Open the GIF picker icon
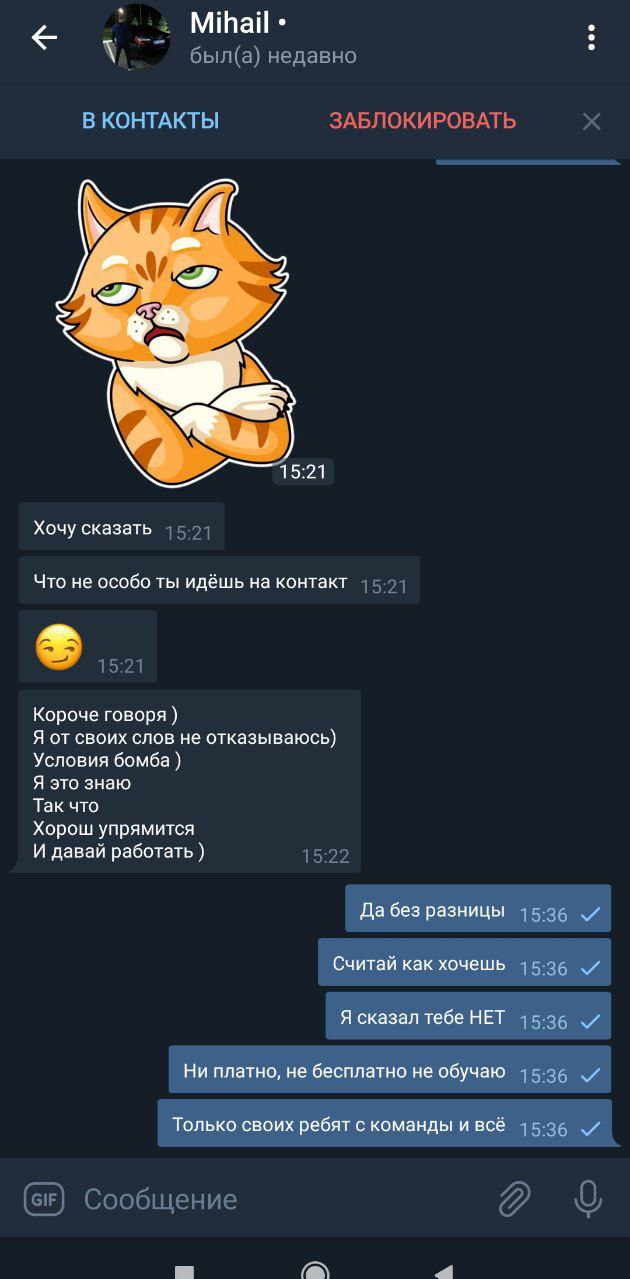Image resolution: width=630 pixels, height=1279 pixels. click(x=44, y=1199)
